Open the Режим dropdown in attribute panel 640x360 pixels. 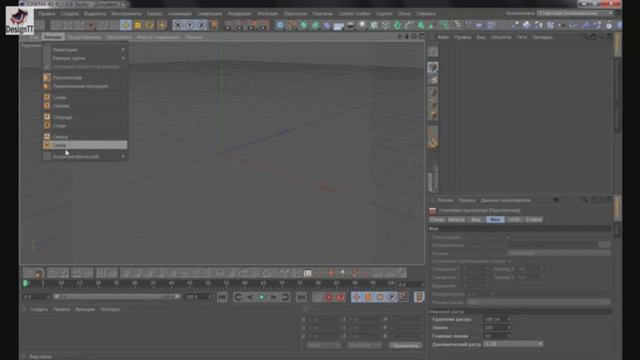559,253
